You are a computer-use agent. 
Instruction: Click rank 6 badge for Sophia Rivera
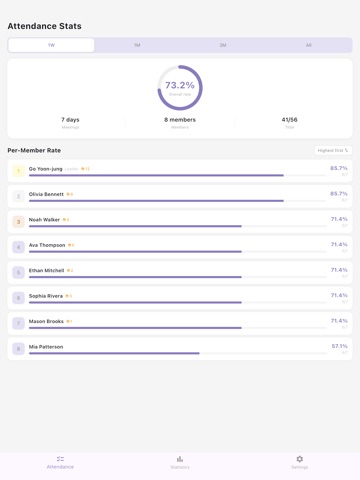click(x=18, y=298)
